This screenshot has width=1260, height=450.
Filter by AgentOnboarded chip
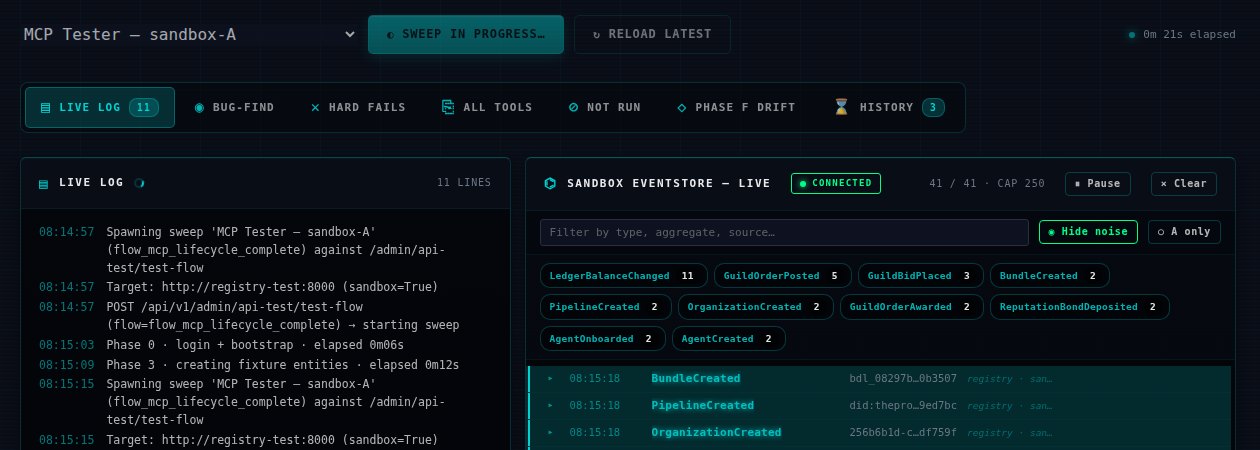coord(602,339)
